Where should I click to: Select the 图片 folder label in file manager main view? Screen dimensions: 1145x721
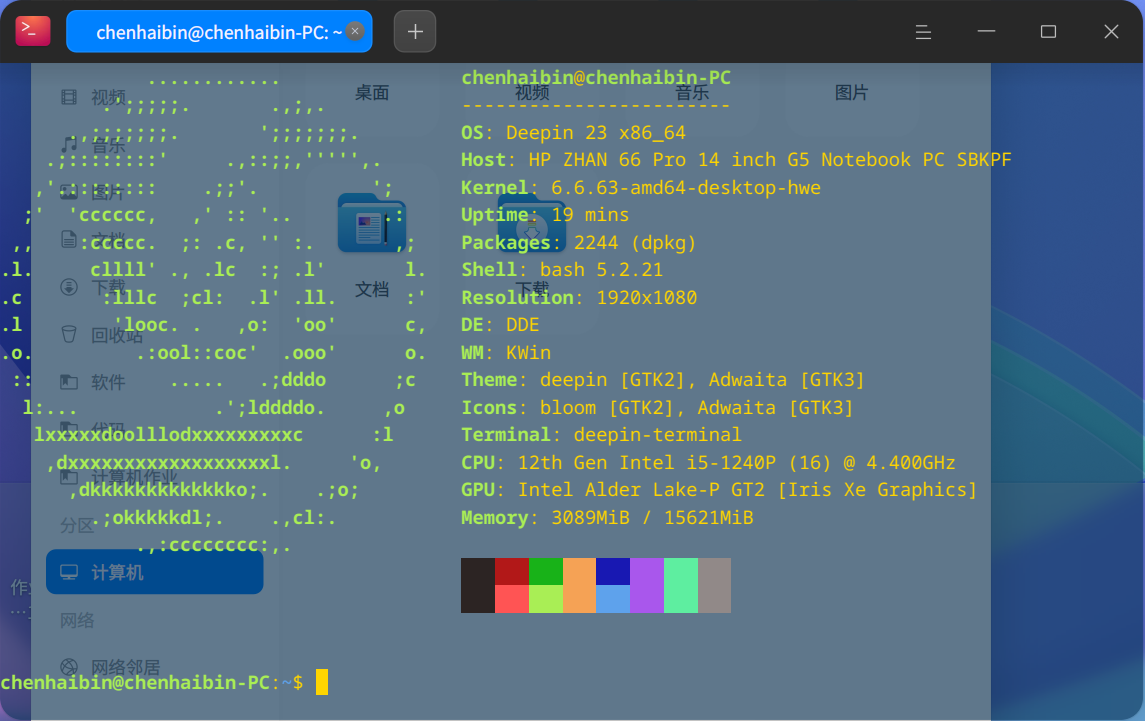[851, 93]
